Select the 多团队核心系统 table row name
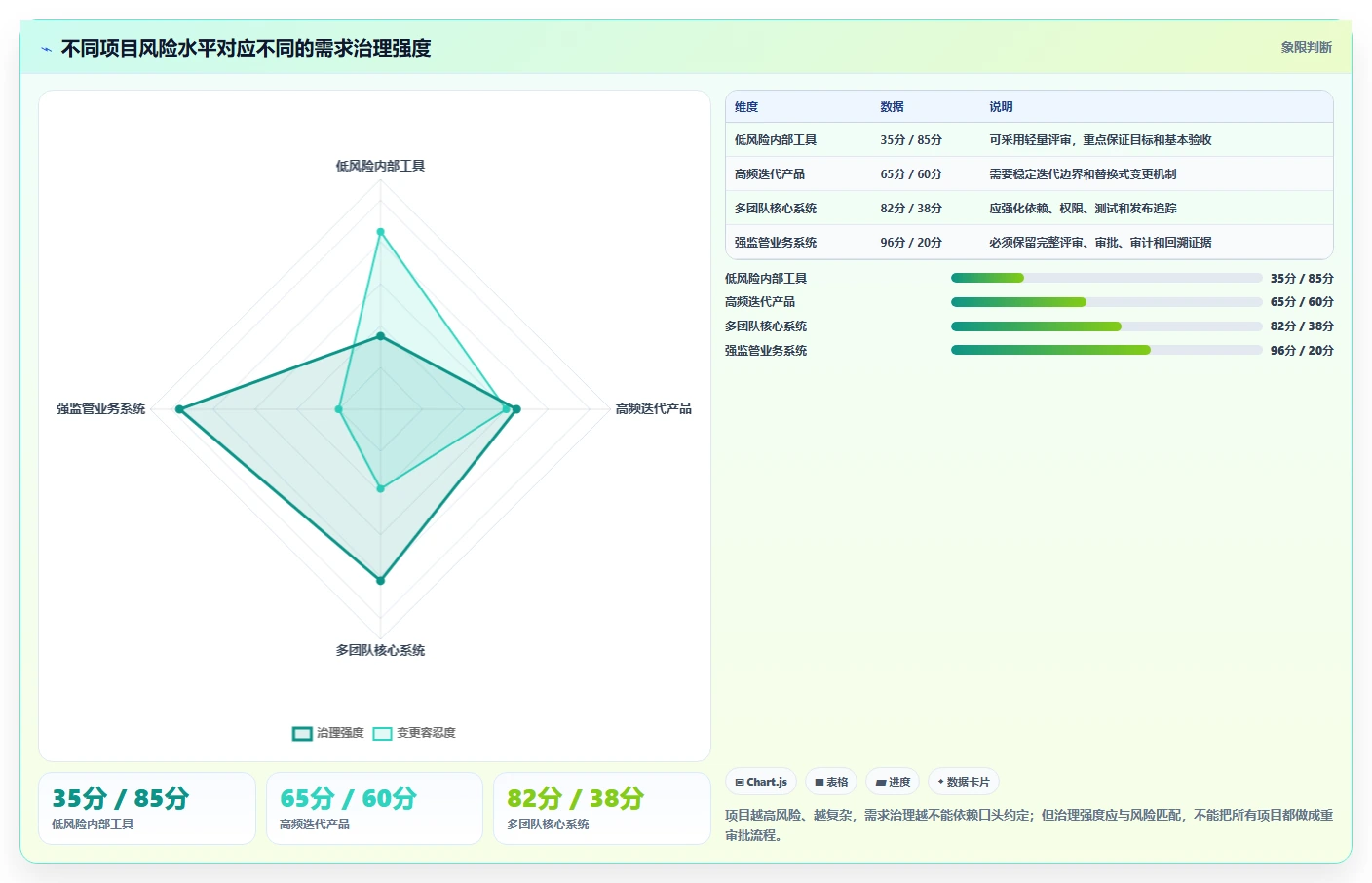This screenshot has height=883, width=1372. coord(776,209)
